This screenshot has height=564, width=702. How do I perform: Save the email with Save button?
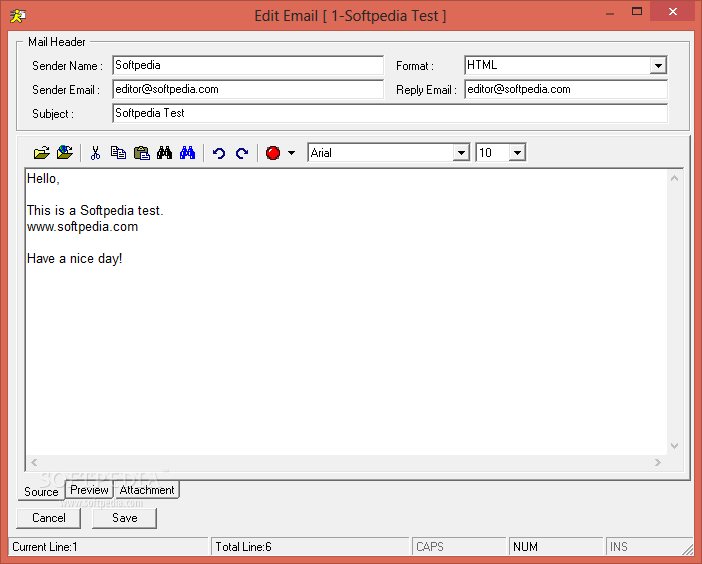124,518
